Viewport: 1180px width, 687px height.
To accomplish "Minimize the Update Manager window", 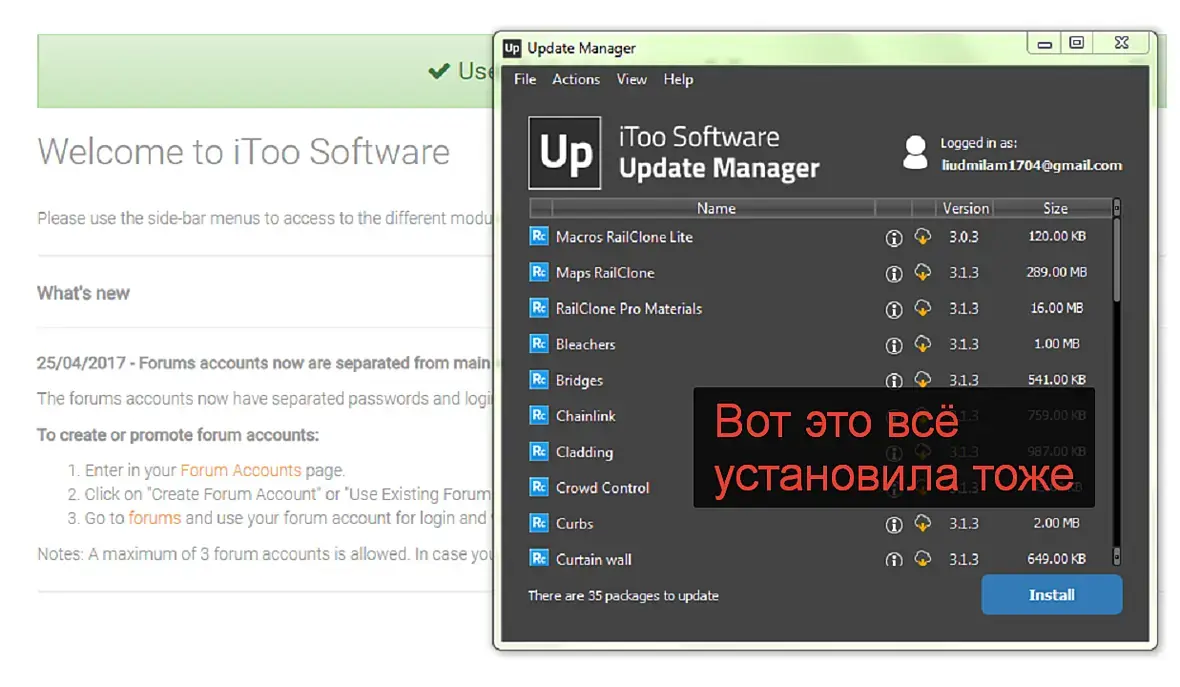I will 1045,42.
